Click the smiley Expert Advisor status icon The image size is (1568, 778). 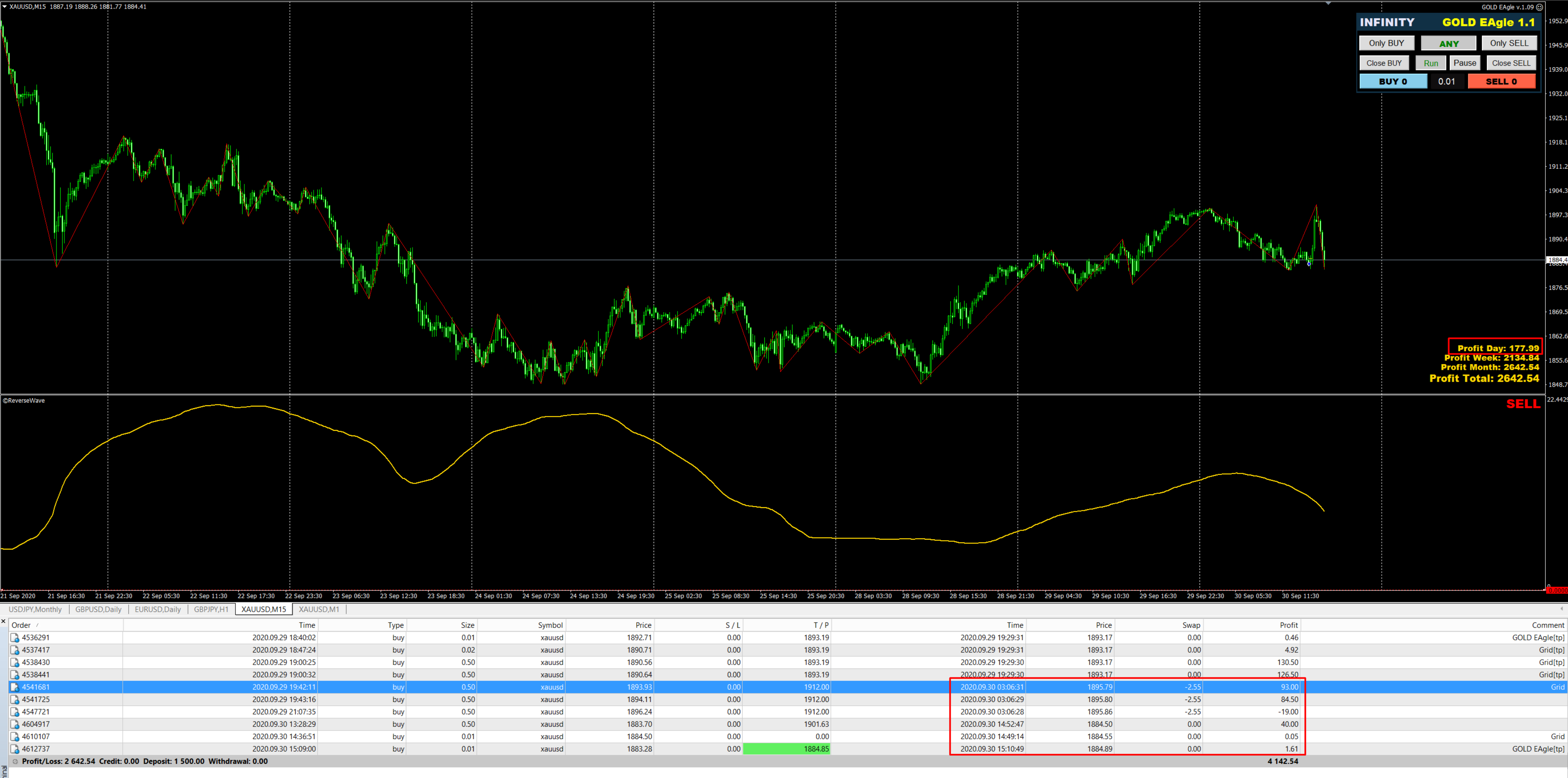[x=1540, y=7]
